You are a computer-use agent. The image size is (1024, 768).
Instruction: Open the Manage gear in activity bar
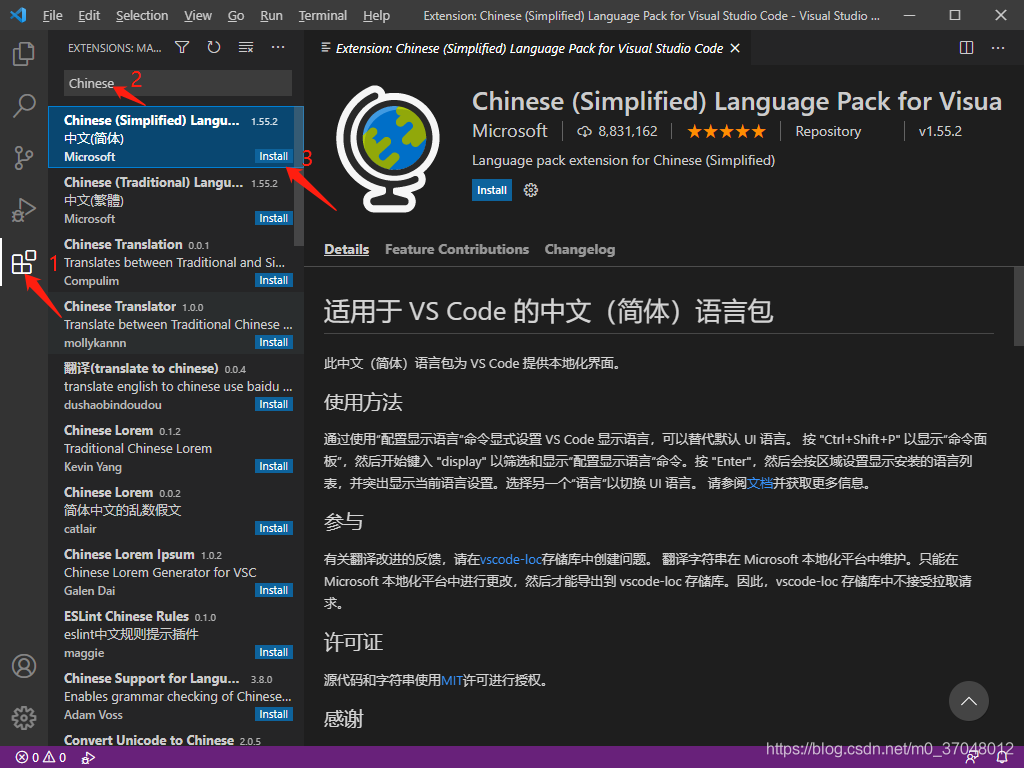(24, 718)
